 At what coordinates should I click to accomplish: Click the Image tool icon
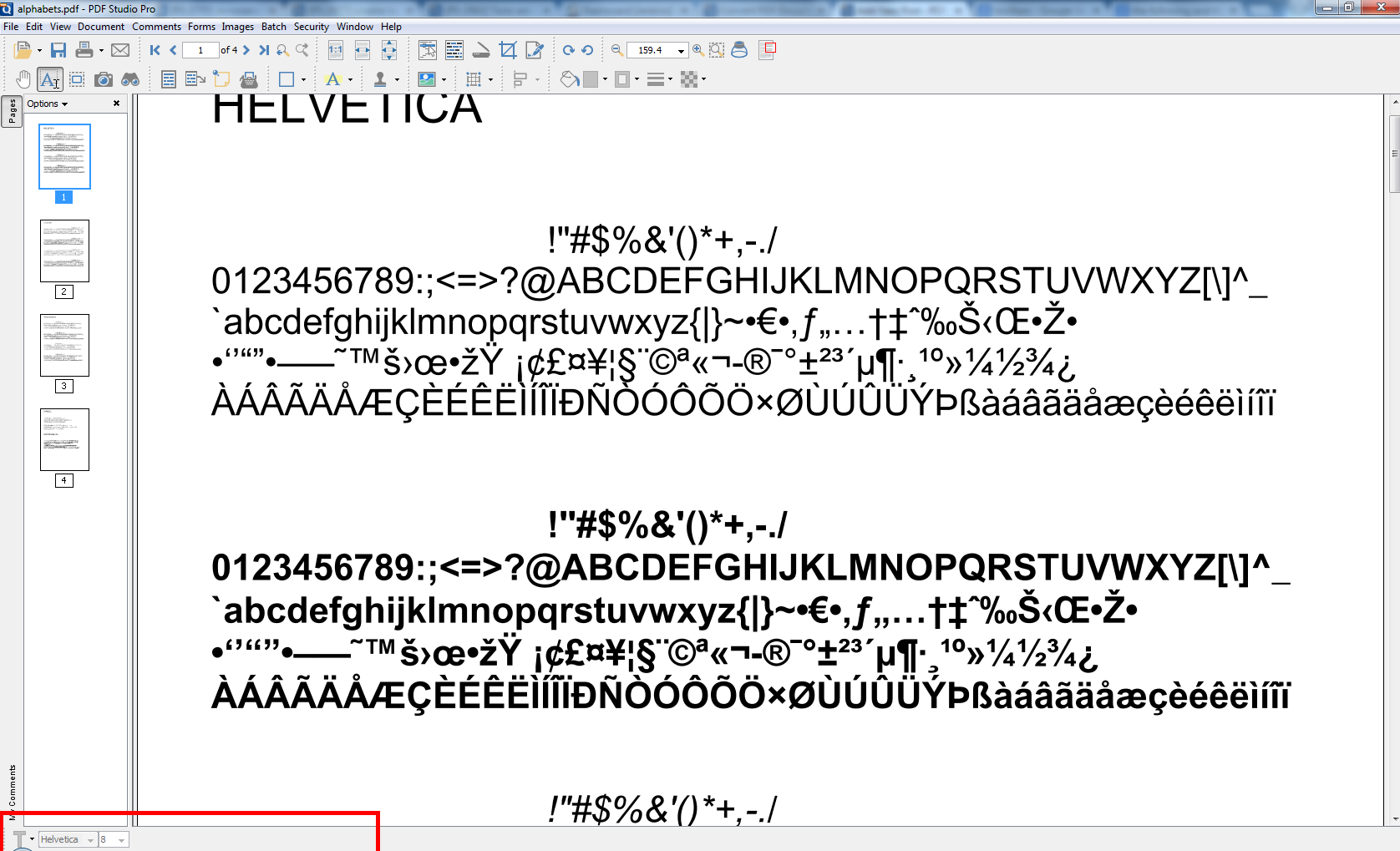pos(427,79)
